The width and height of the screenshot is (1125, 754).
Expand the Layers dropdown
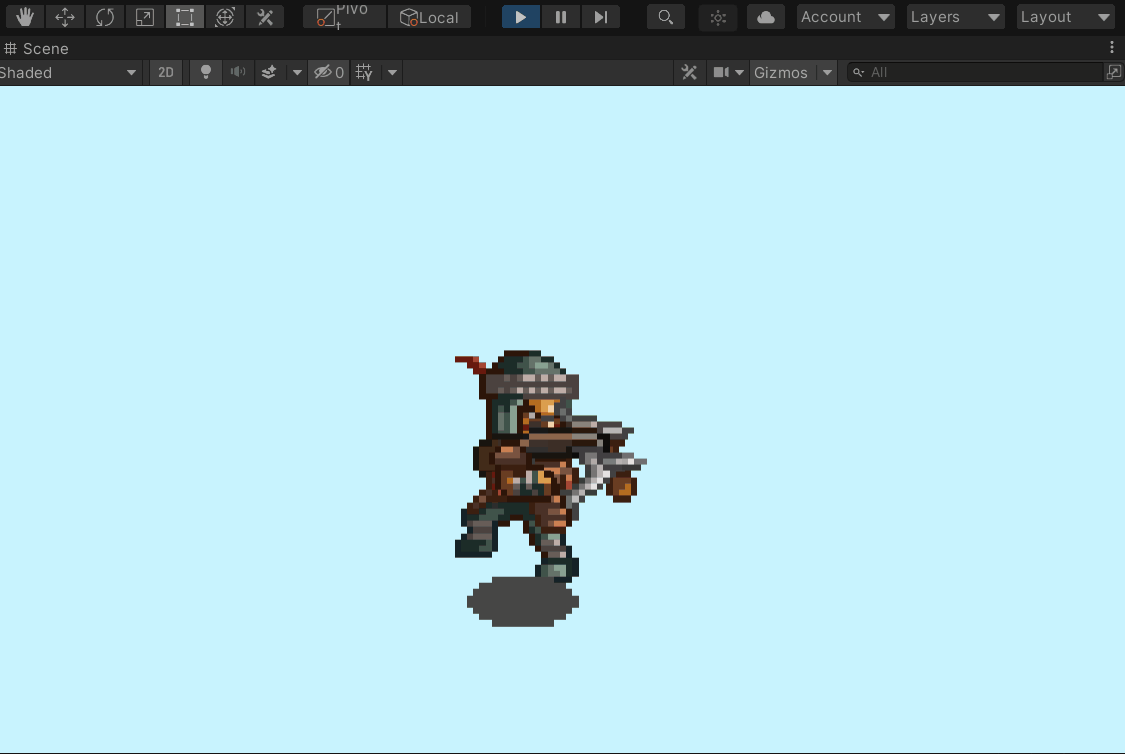pyautogui.click(x=954, y=17)
